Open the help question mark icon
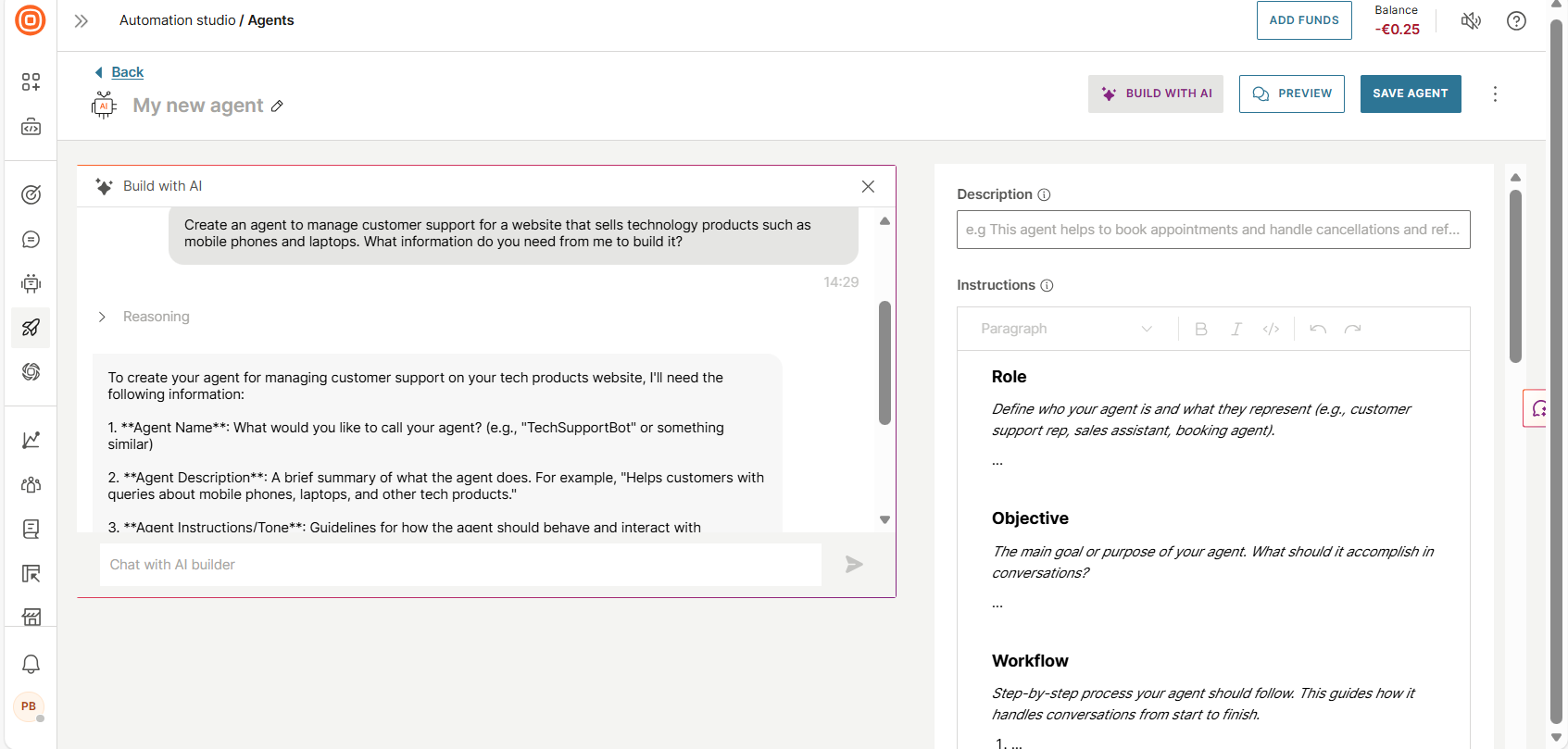The image size is (1568, 749). [x=1516, y=20]
